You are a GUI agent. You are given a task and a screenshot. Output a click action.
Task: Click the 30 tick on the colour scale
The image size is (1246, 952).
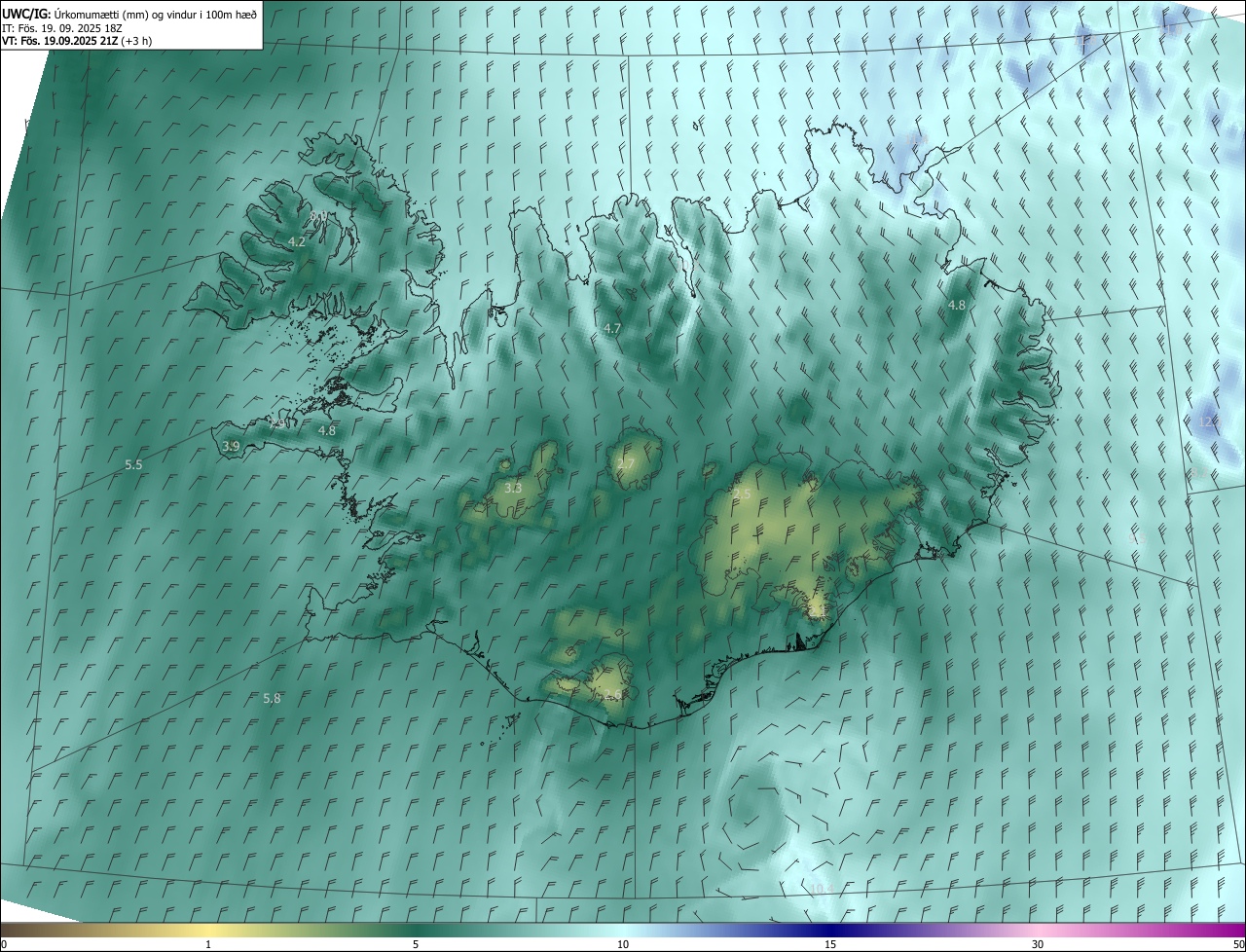(1038, 944)
